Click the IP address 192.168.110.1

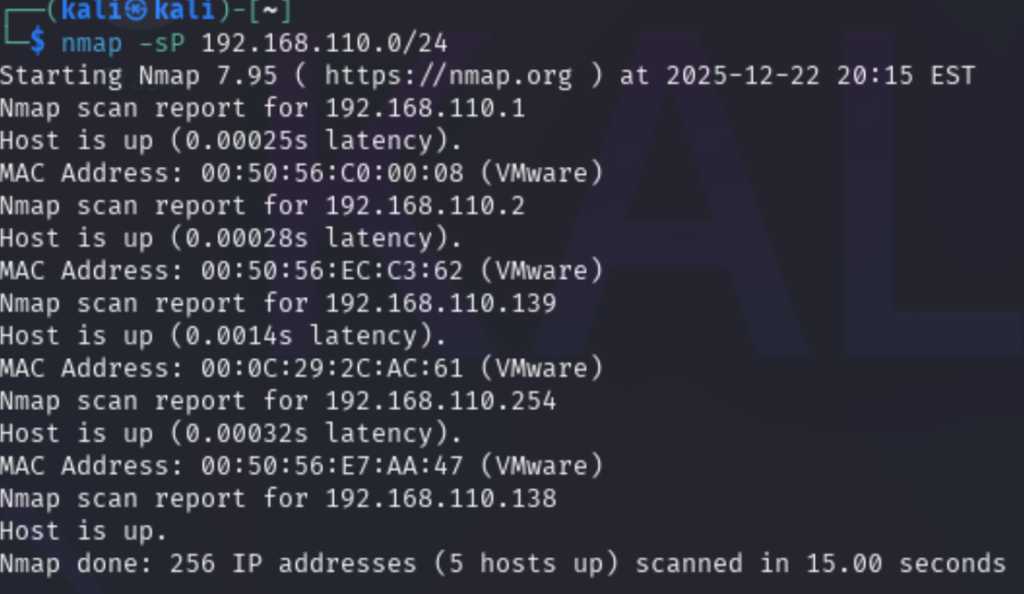[x=425, y=109]
